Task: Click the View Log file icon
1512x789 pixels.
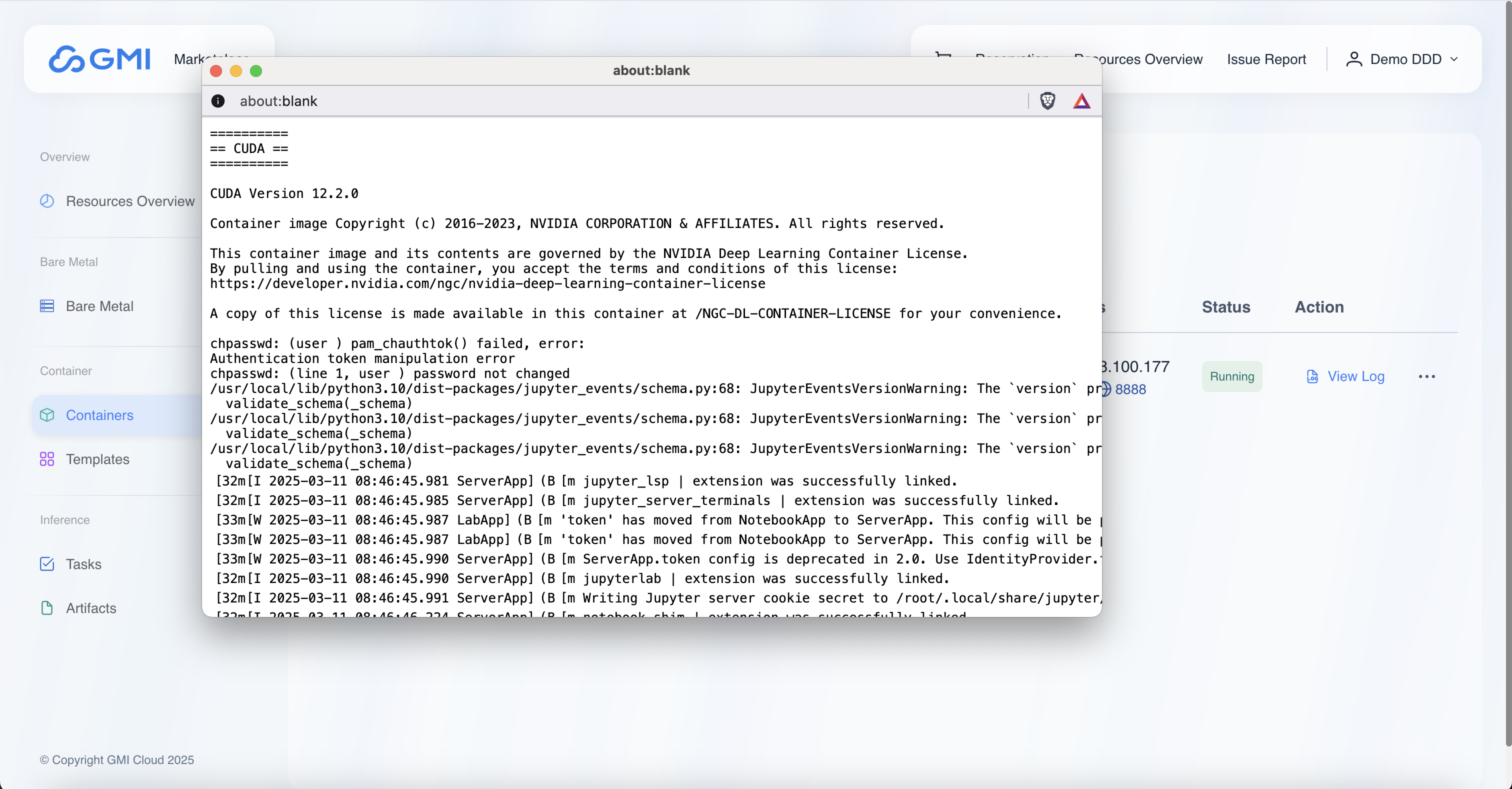Action: 1312,376
